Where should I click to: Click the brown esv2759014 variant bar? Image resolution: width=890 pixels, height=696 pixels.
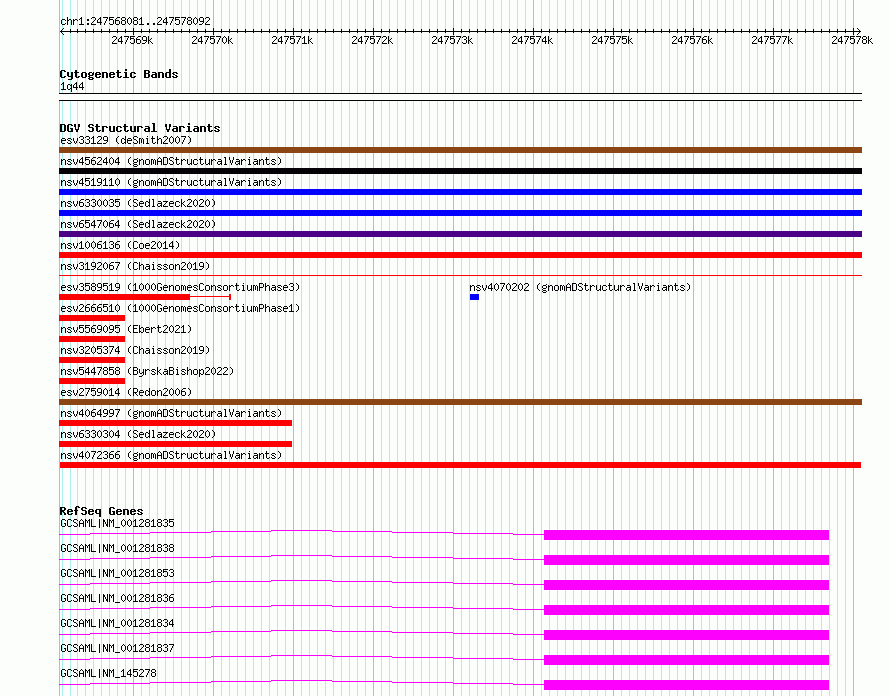click(x=460, y=402)
